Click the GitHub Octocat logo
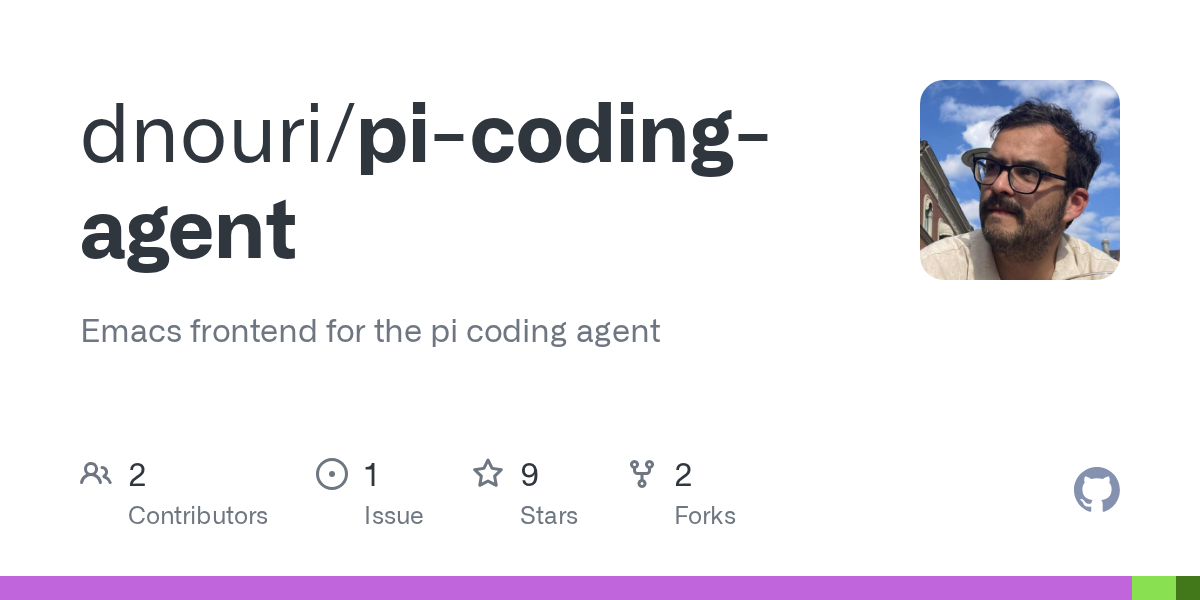Screen dimensions: 1200x600 [1096, 490]
